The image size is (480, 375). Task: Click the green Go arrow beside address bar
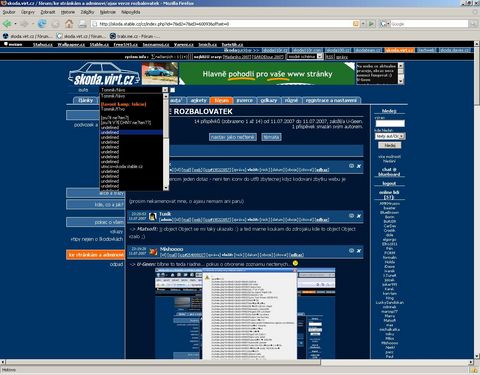pos(371,24)
